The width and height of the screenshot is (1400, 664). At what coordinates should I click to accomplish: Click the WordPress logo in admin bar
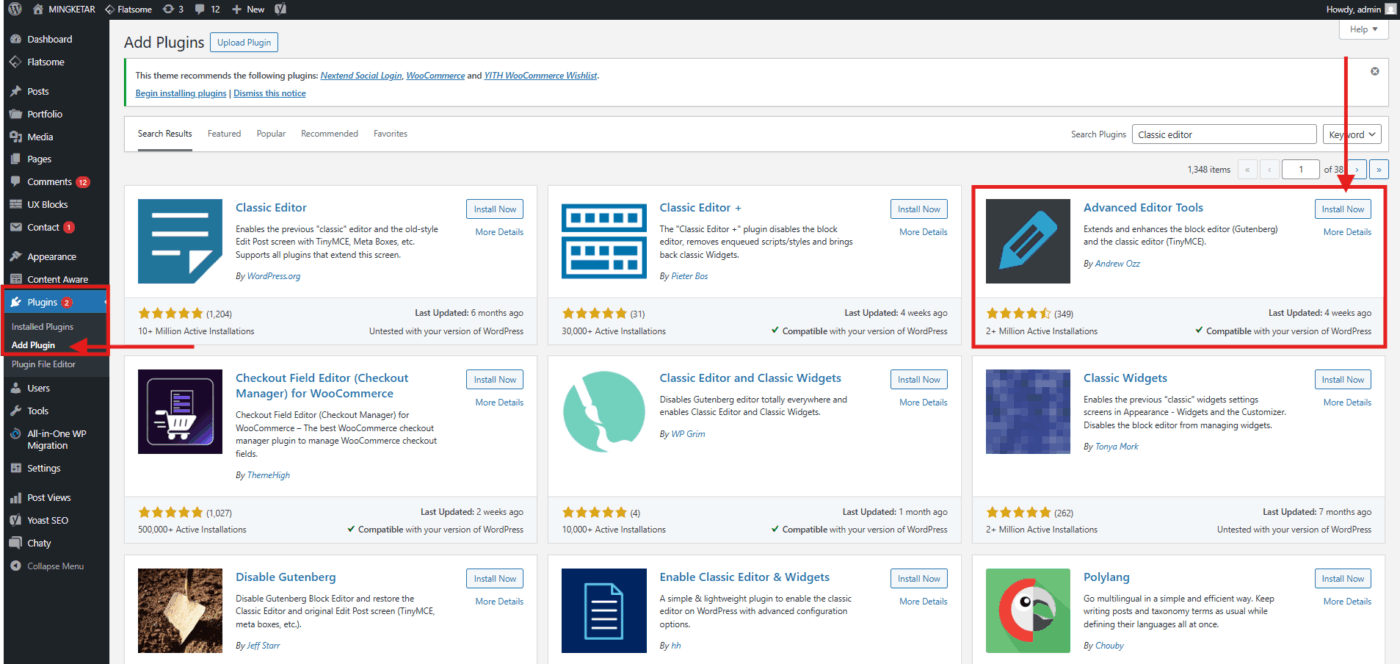click(x=15, y=9)
